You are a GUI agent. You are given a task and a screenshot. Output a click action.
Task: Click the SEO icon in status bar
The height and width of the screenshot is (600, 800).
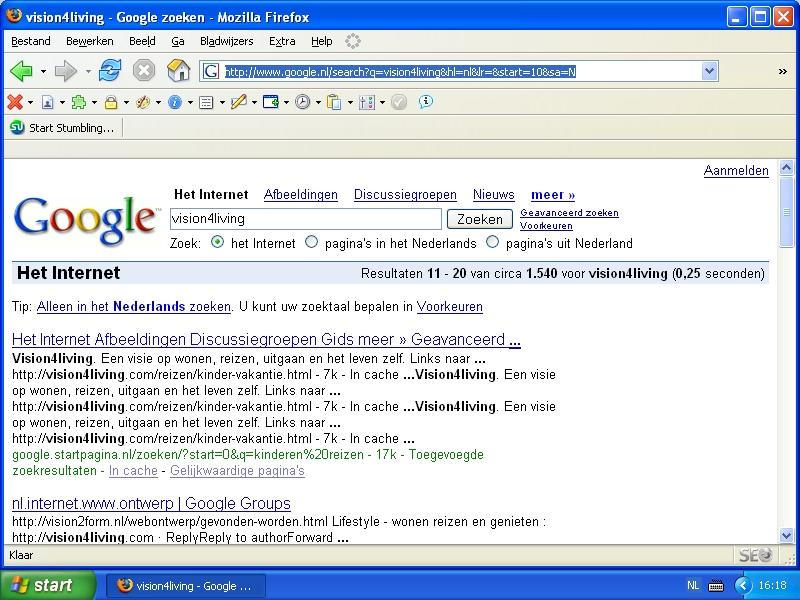(754, 555)
